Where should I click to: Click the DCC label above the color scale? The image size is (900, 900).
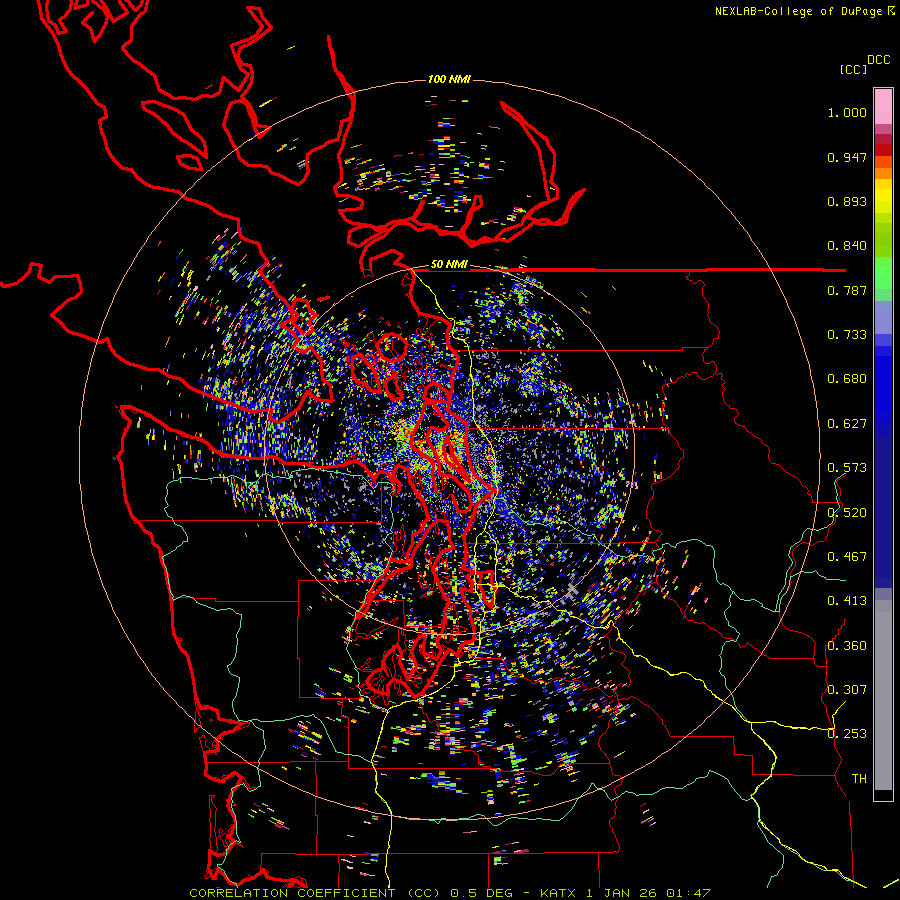[878, 60]
